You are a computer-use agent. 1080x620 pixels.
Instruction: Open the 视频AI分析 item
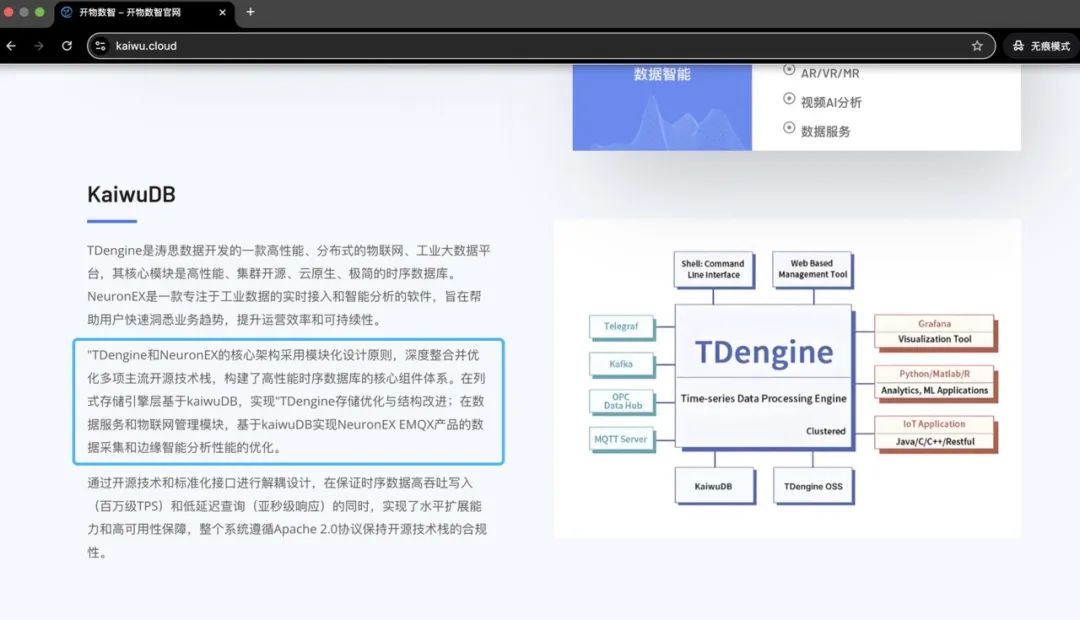tap(831, 103)
